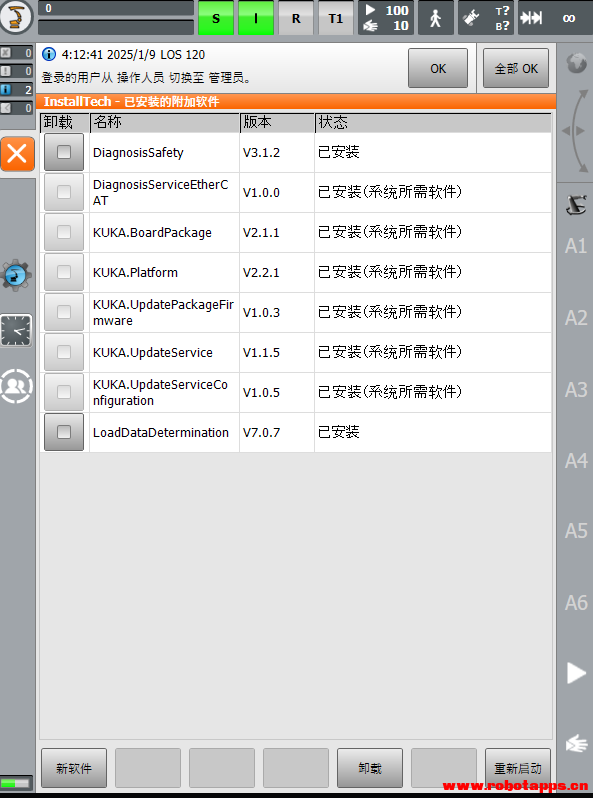This screenshot has width=593, height=798.
Task: Click the status cell of DiagnosisSafety row
Action: pyautogui.click(x=433, y=152)
